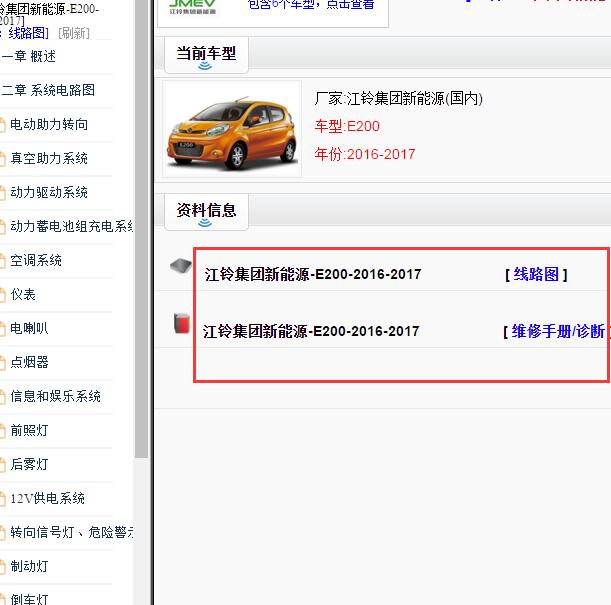
Task: Click document icon beside 动力驱动系统
Action: 2,193
